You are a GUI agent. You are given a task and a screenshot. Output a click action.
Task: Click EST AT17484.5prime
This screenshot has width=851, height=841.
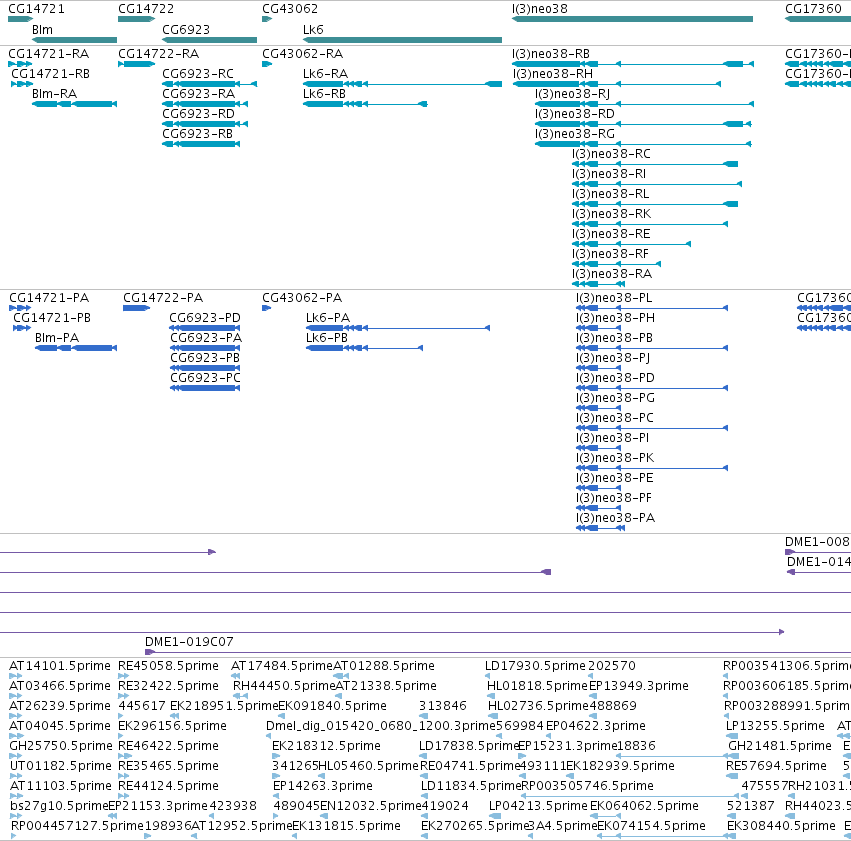pos(282,666)
